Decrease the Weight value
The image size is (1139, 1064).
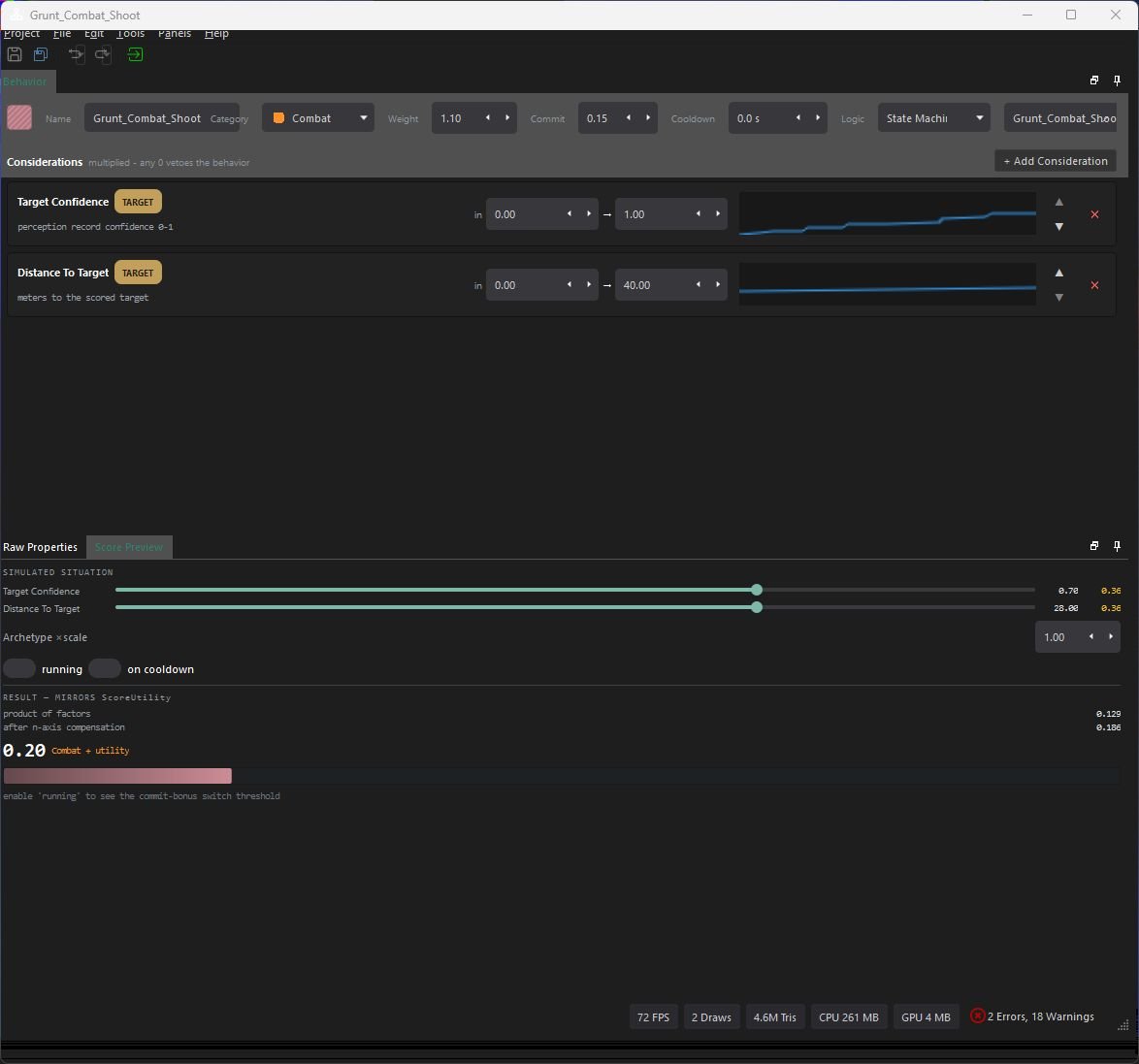coord(487,117)
